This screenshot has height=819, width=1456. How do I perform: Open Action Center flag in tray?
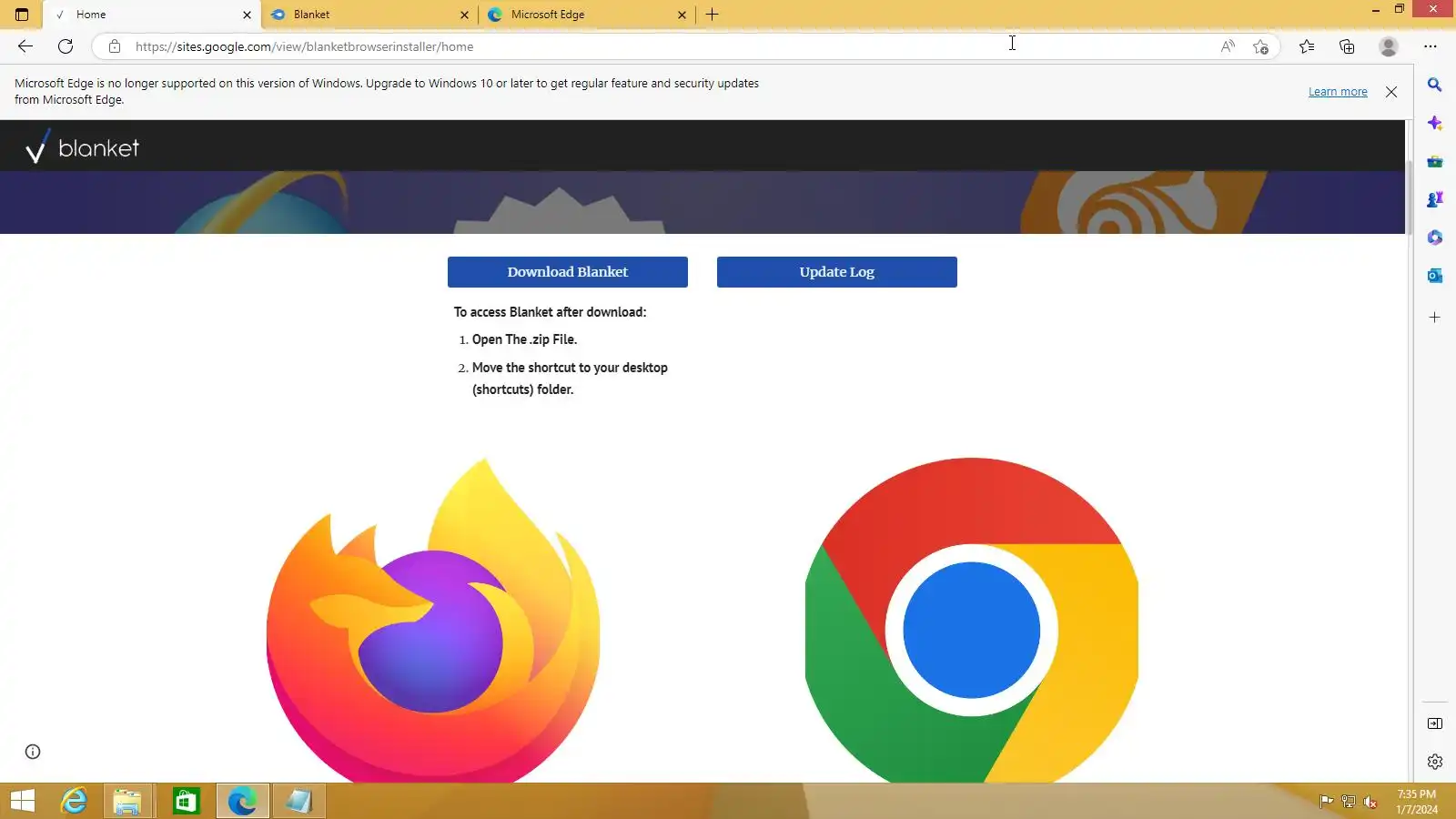coord(1326,802)
